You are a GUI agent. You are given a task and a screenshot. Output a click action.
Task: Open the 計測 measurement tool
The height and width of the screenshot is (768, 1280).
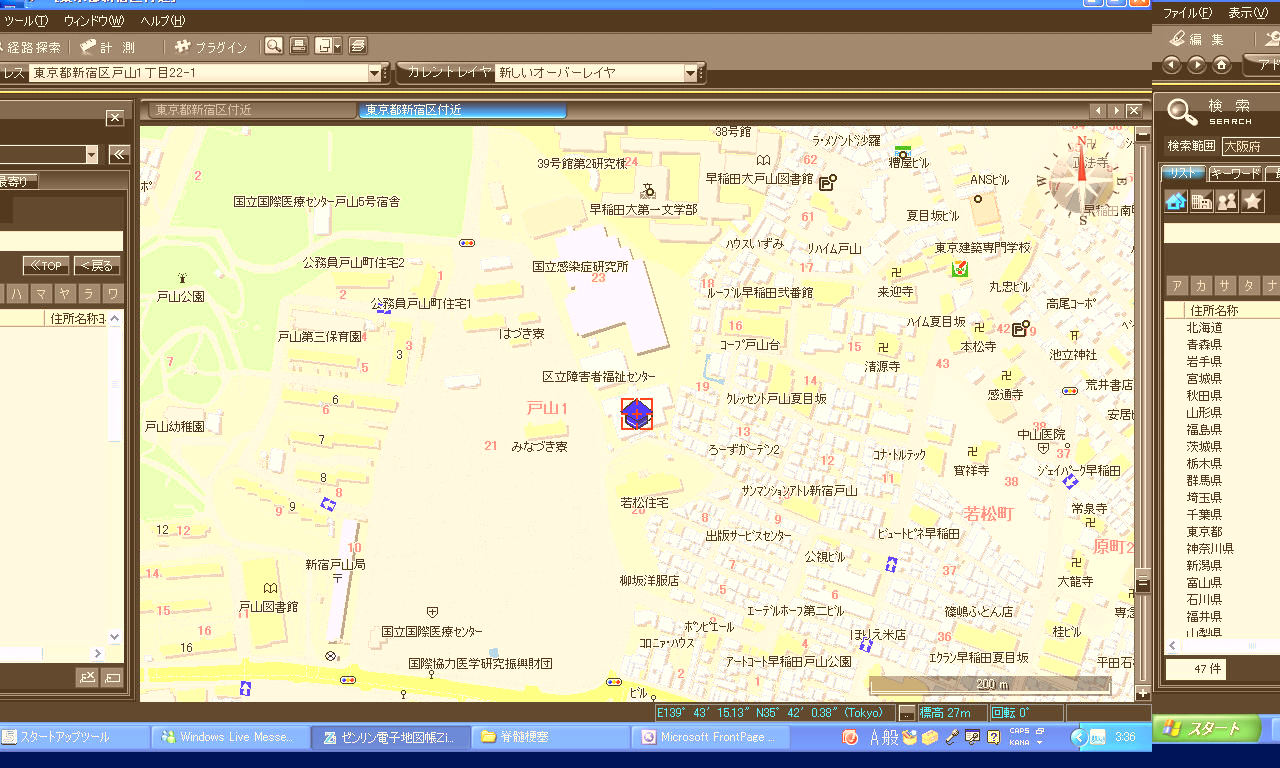(108, 47)
